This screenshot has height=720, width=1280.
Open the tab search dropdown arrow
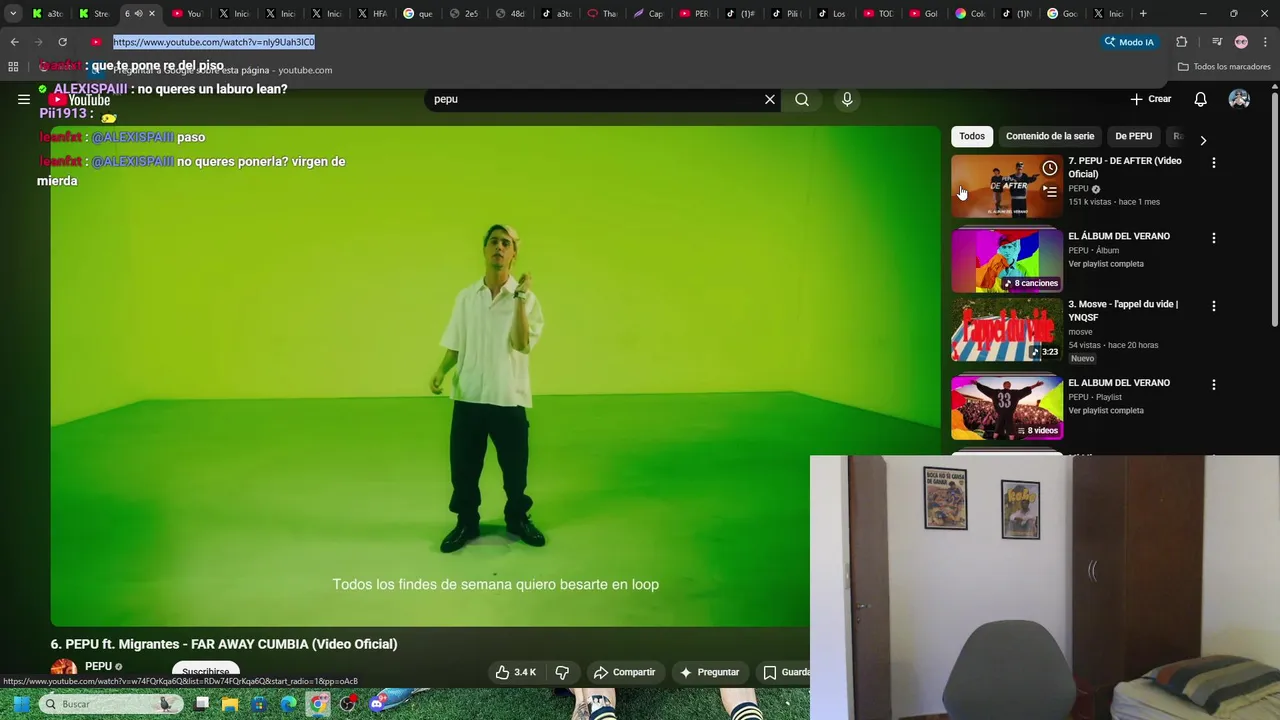pyautogui.click(x=12, y=14)
